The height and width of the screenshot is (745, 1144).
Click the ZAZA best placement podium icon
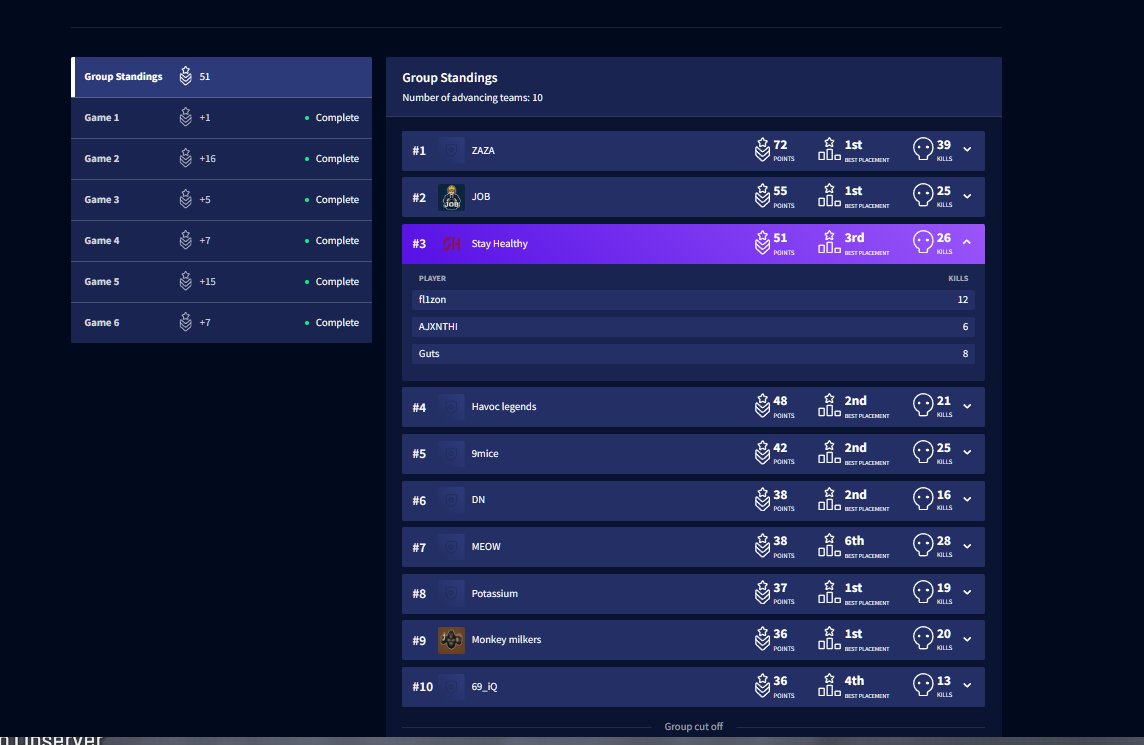(829, 149)
